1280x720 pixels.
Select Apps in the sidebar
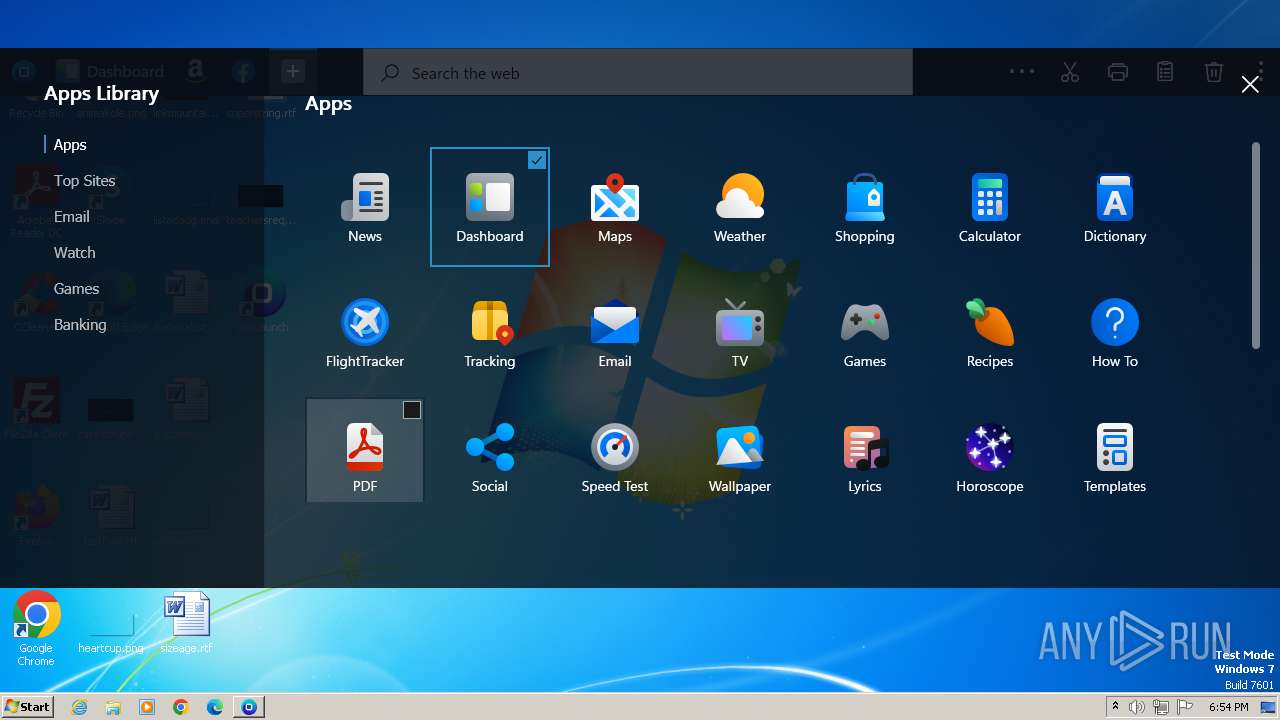pyautogui.click(x=70, y=145)
